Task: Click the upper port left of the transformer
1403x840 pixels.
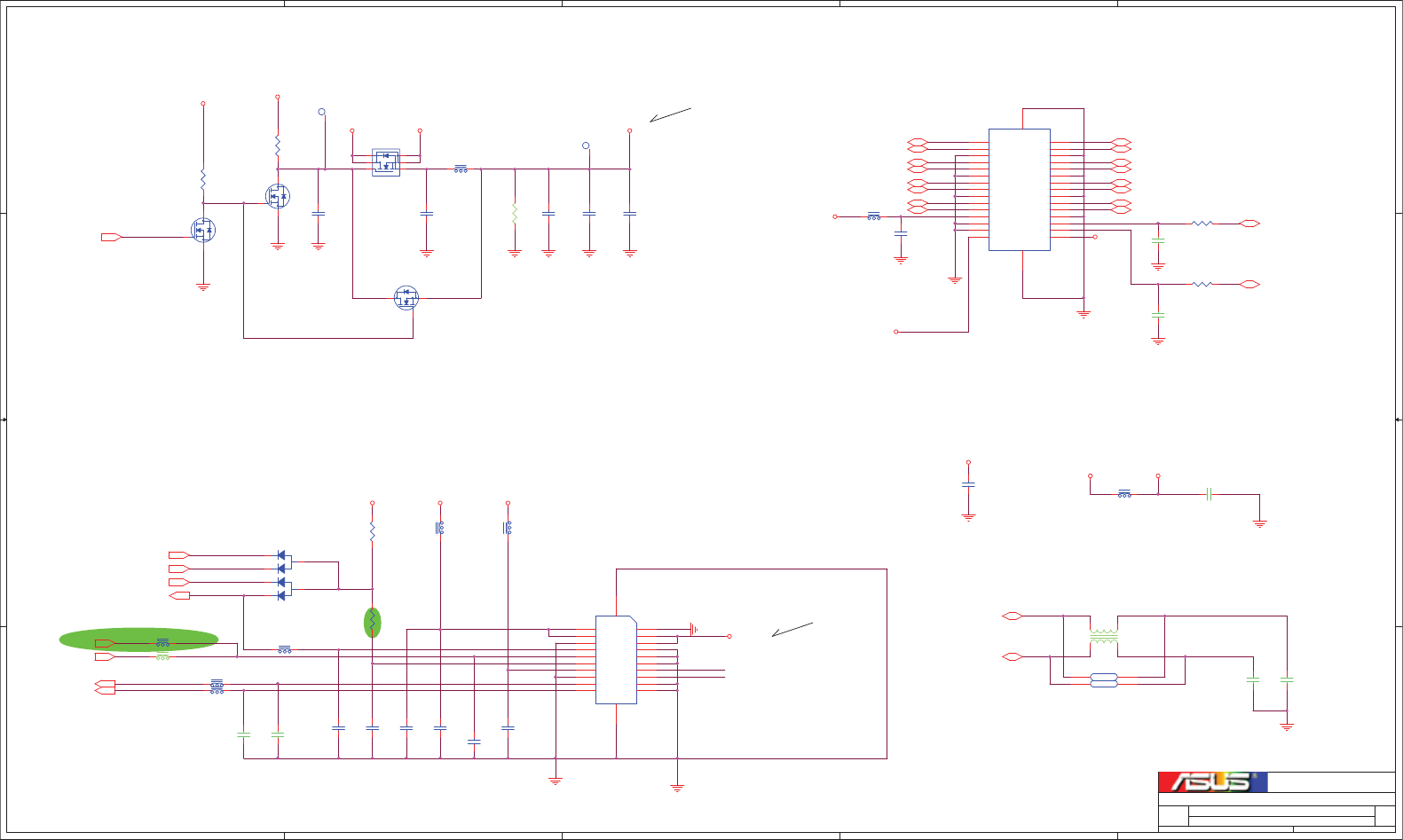Action: coord(1013,616)
